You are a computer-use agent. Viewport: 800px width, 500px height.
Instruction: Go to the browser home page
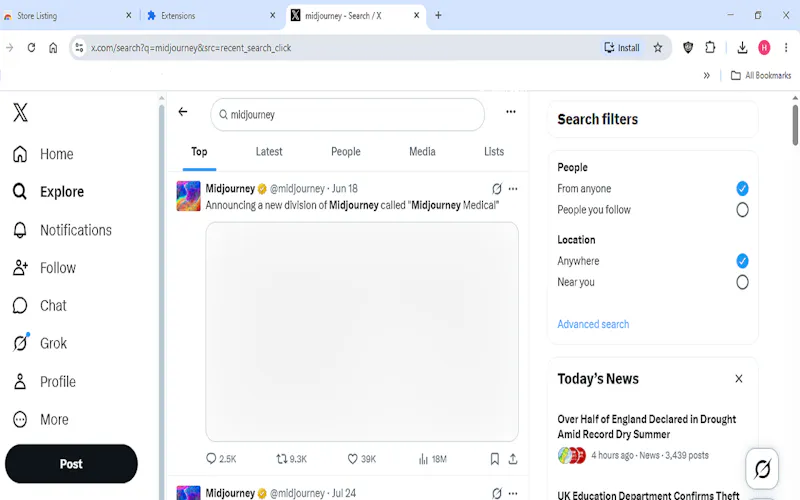(x=53, y=47)
